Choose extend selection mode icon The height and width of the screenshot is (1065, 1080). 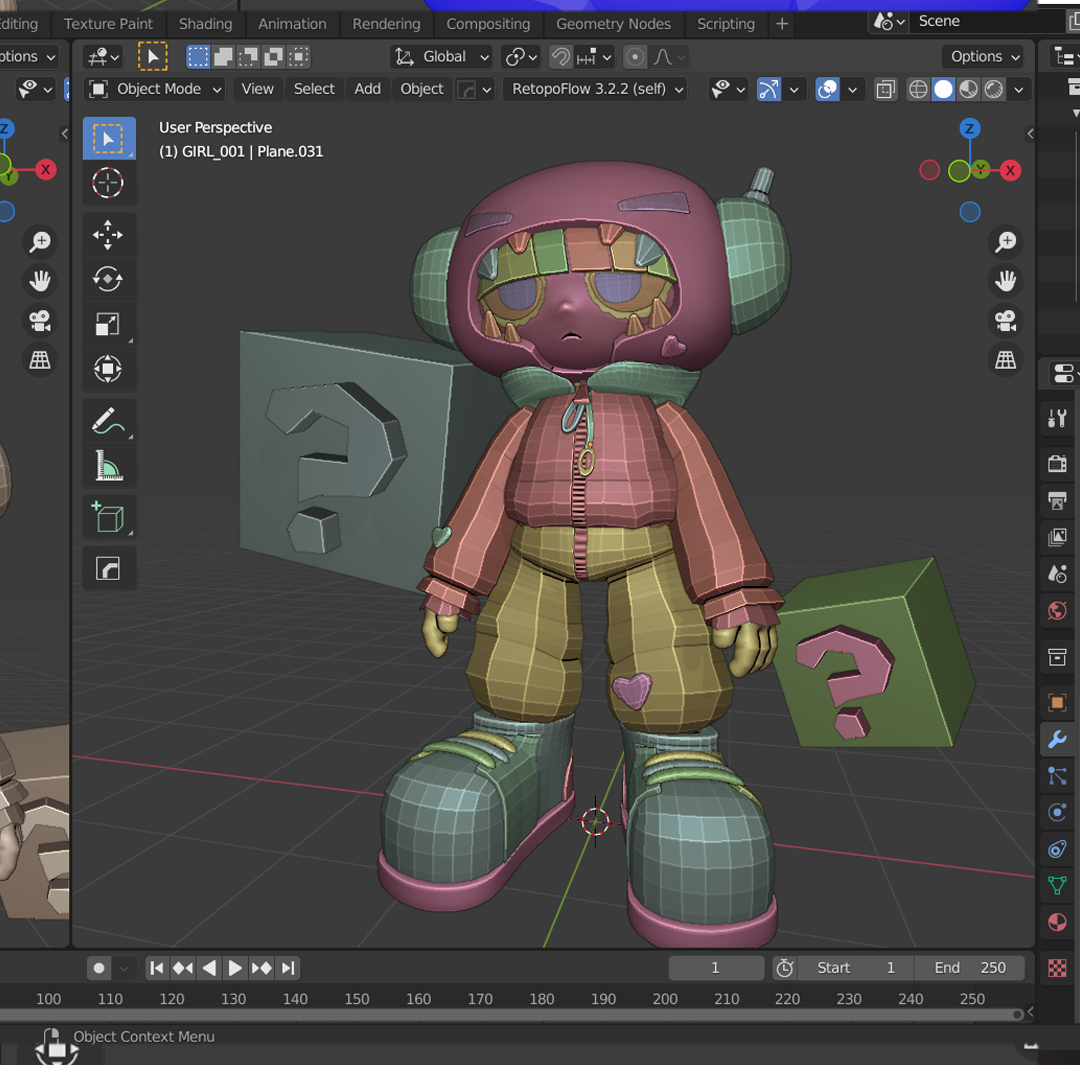(x=223, y=56)
